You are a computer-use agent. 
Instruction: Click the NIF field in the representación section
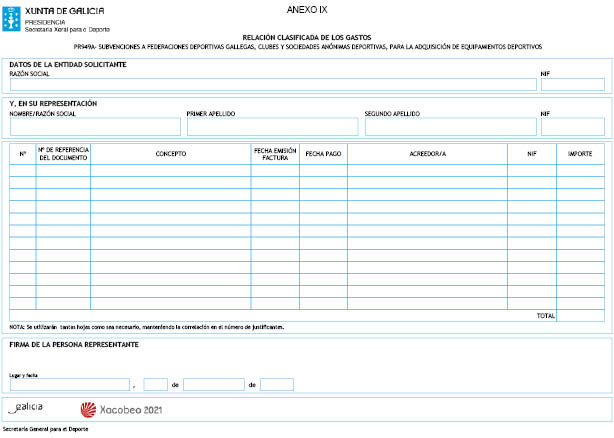click(572, 127)
